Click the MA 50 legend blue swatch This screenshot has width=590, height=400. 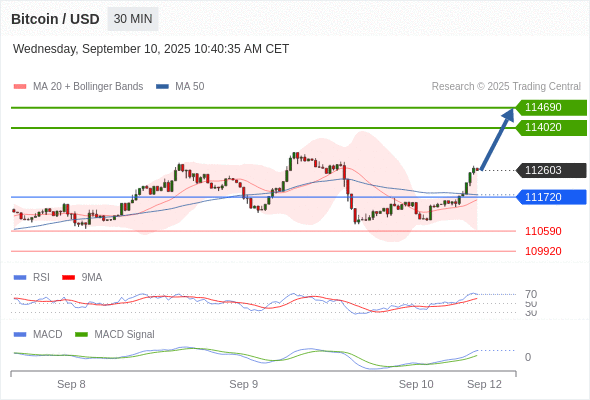[x=163, y=87]
